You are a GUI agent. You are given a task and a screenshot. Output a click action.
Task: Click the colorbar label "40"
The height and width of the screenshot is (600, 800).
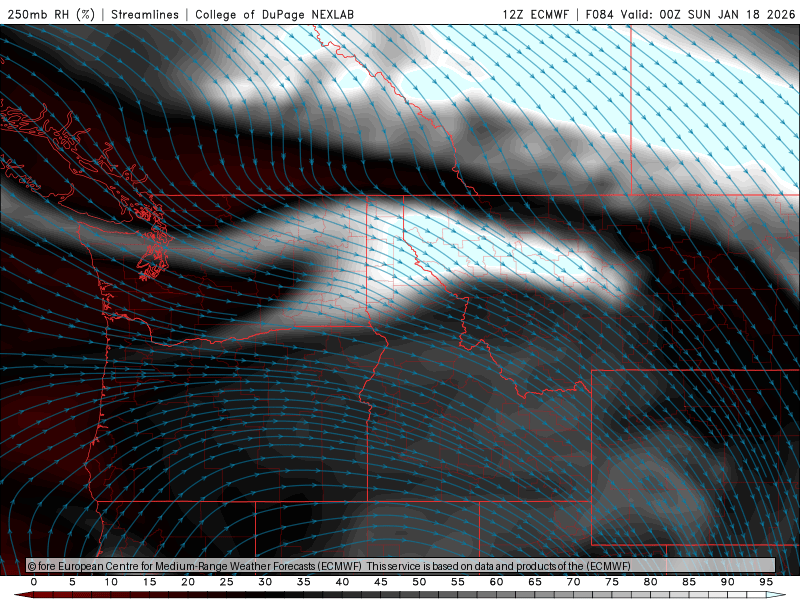[x=342, y=582]
